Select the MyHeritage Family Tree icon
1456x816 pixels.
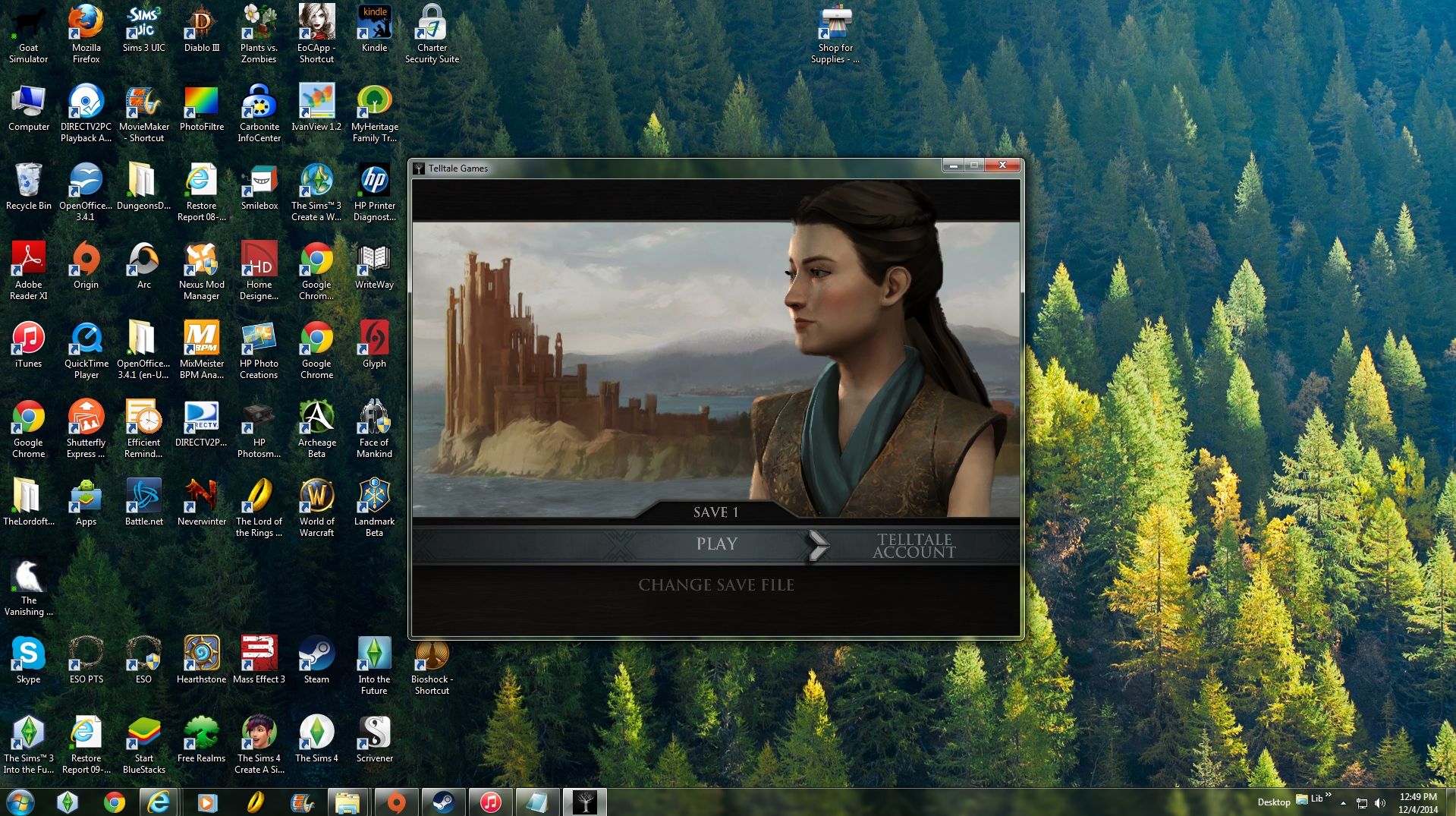coord(375,113)
